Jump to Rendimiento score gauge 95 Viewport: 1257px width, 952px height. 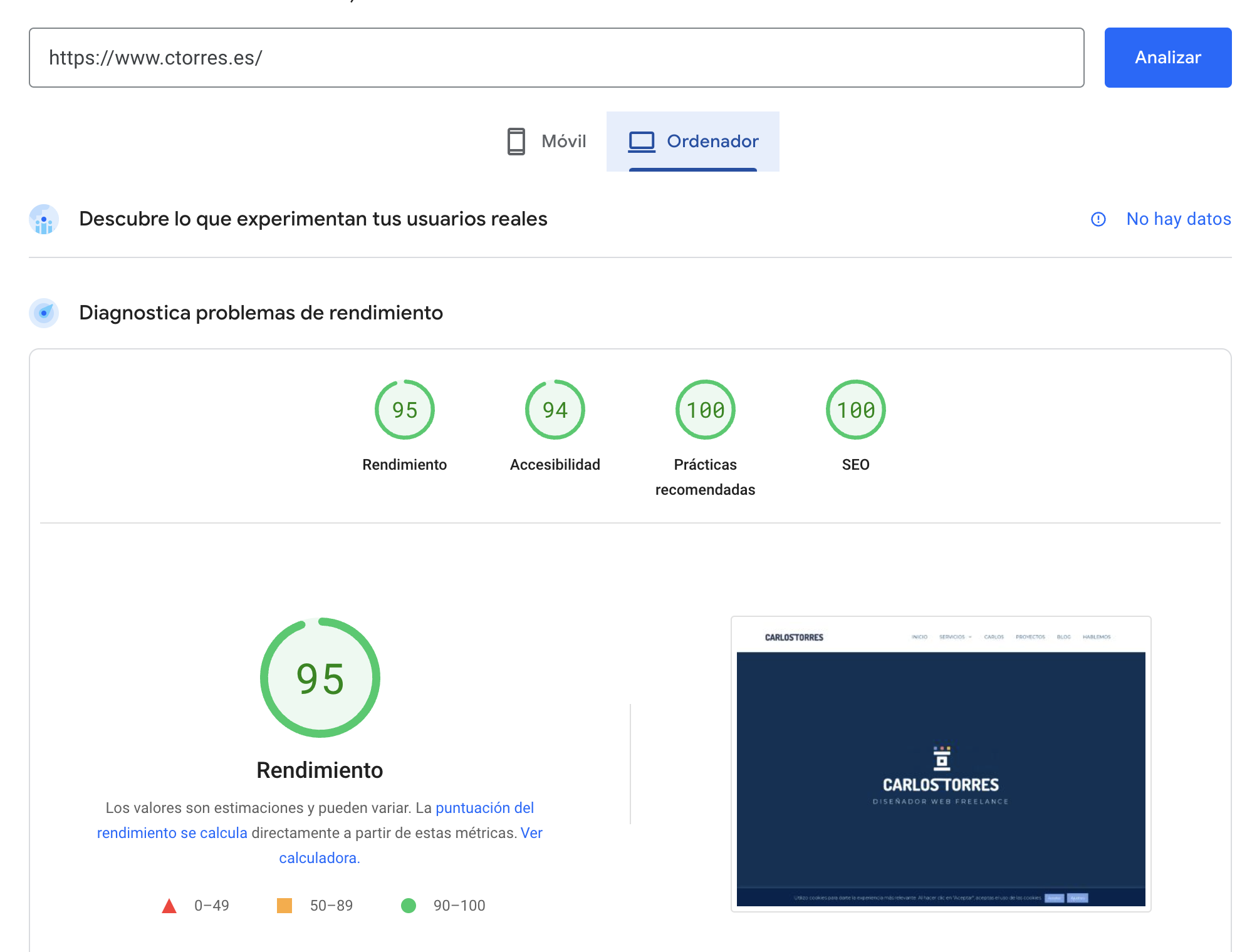point(405,410)
